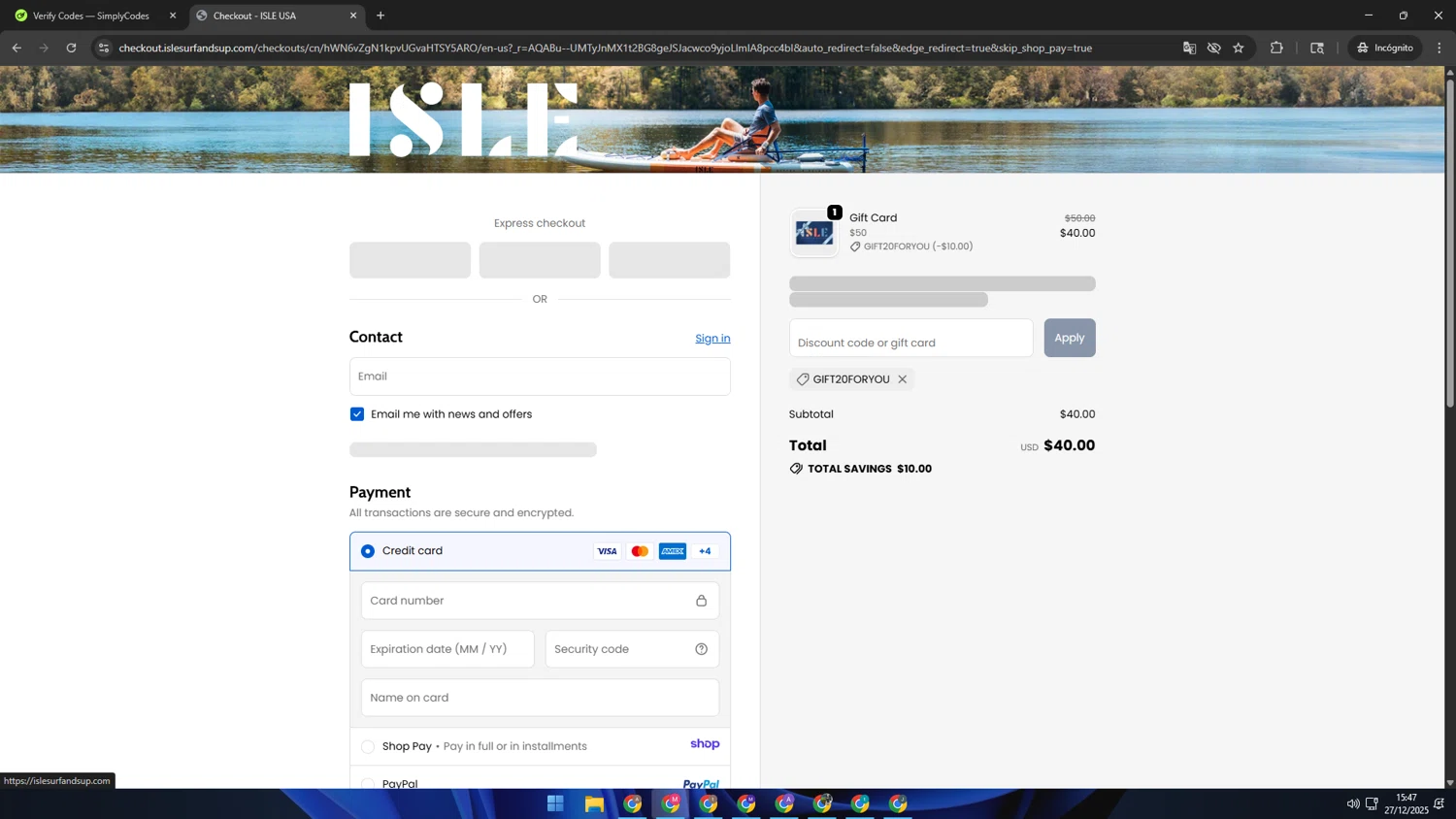Open the security code help icon
This screenshot has height=819, width=1456.
coord(701,649)
